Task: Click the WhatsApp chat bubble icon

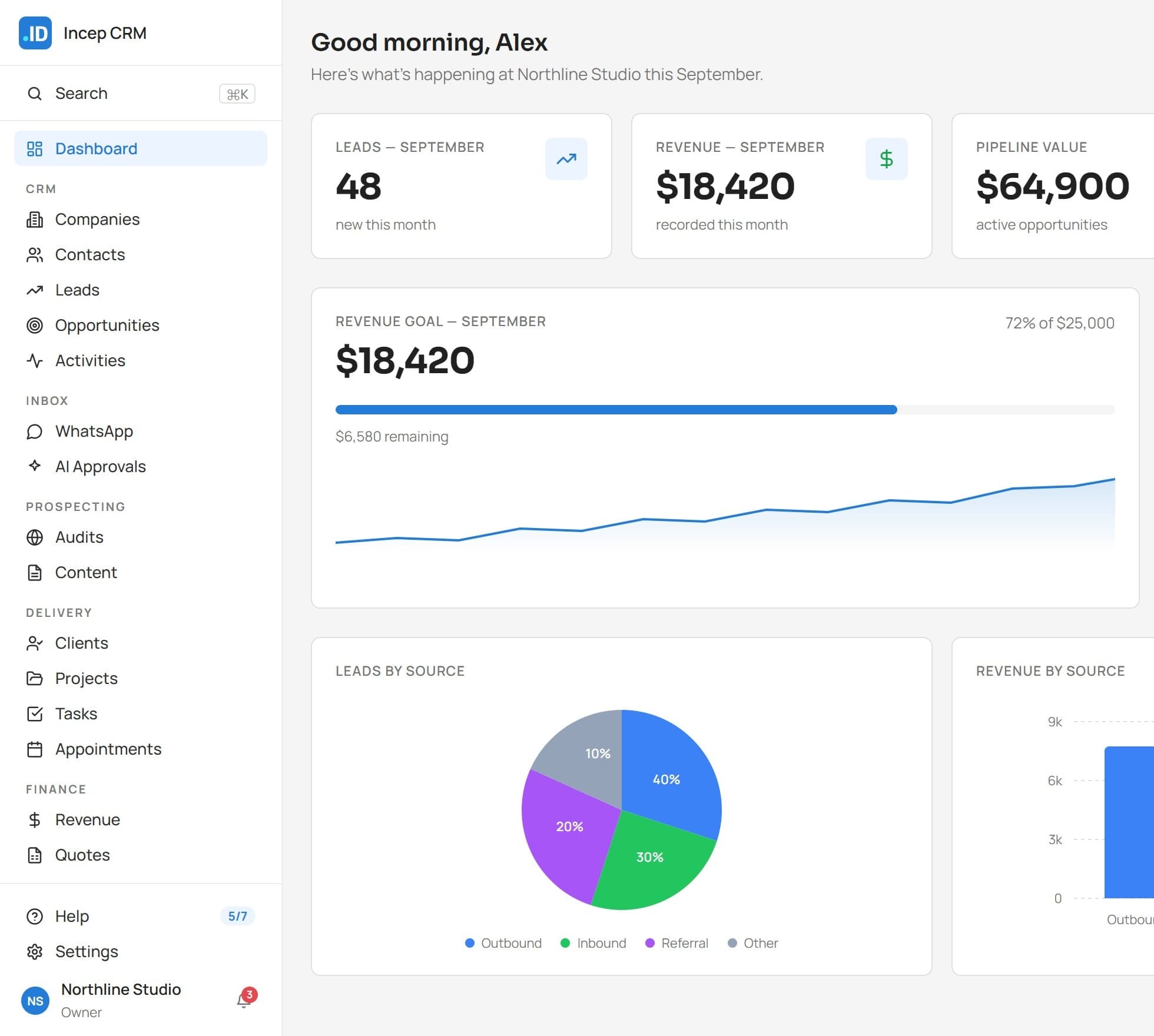Action: point(35,431)
